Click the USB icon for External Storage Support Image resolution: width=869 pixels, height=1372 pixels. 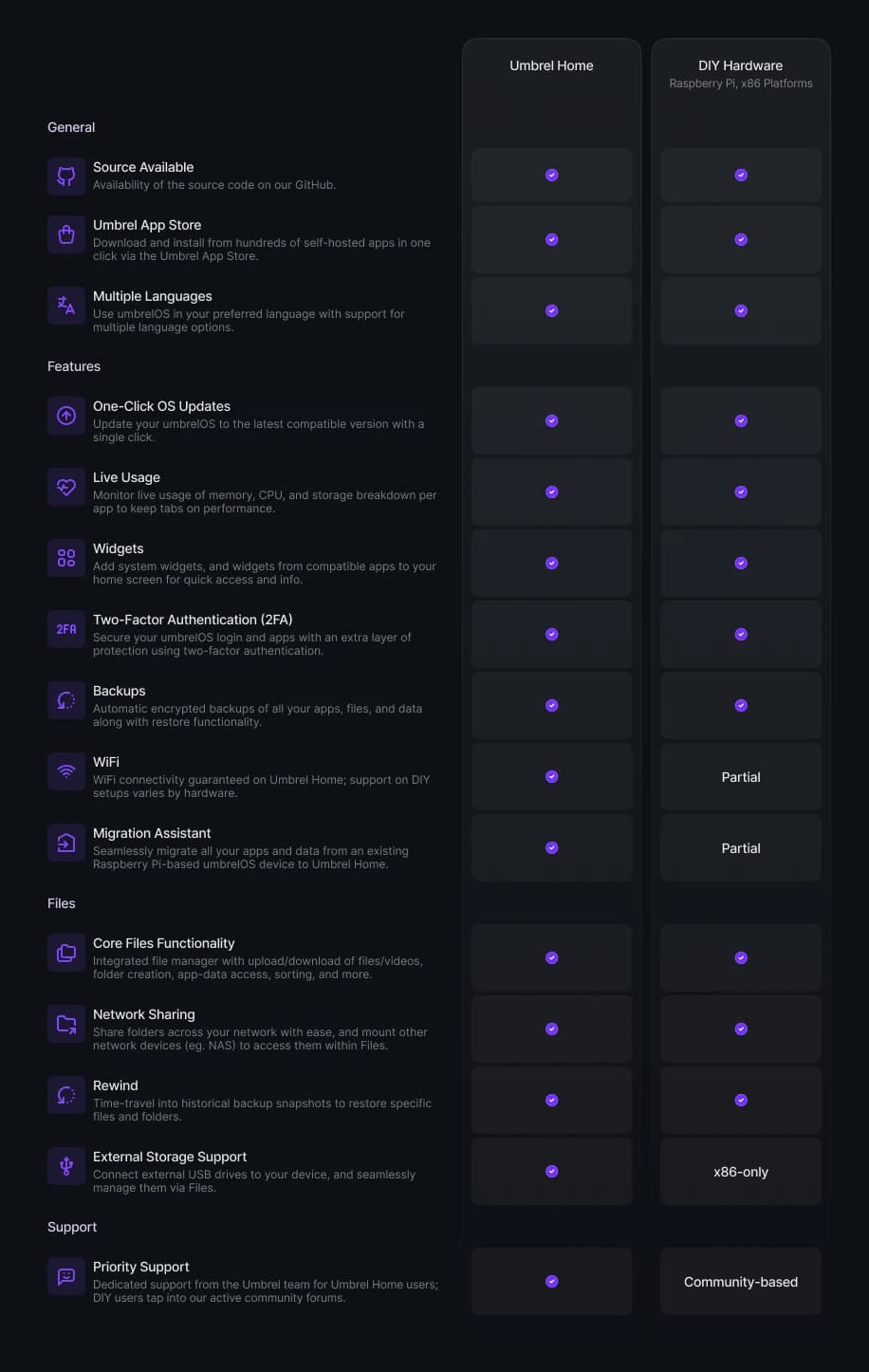66,1166
